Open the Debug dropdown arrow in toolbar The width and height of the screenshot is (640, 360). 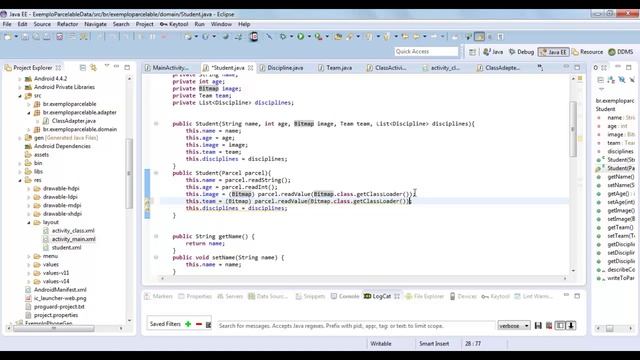[291, 37]
